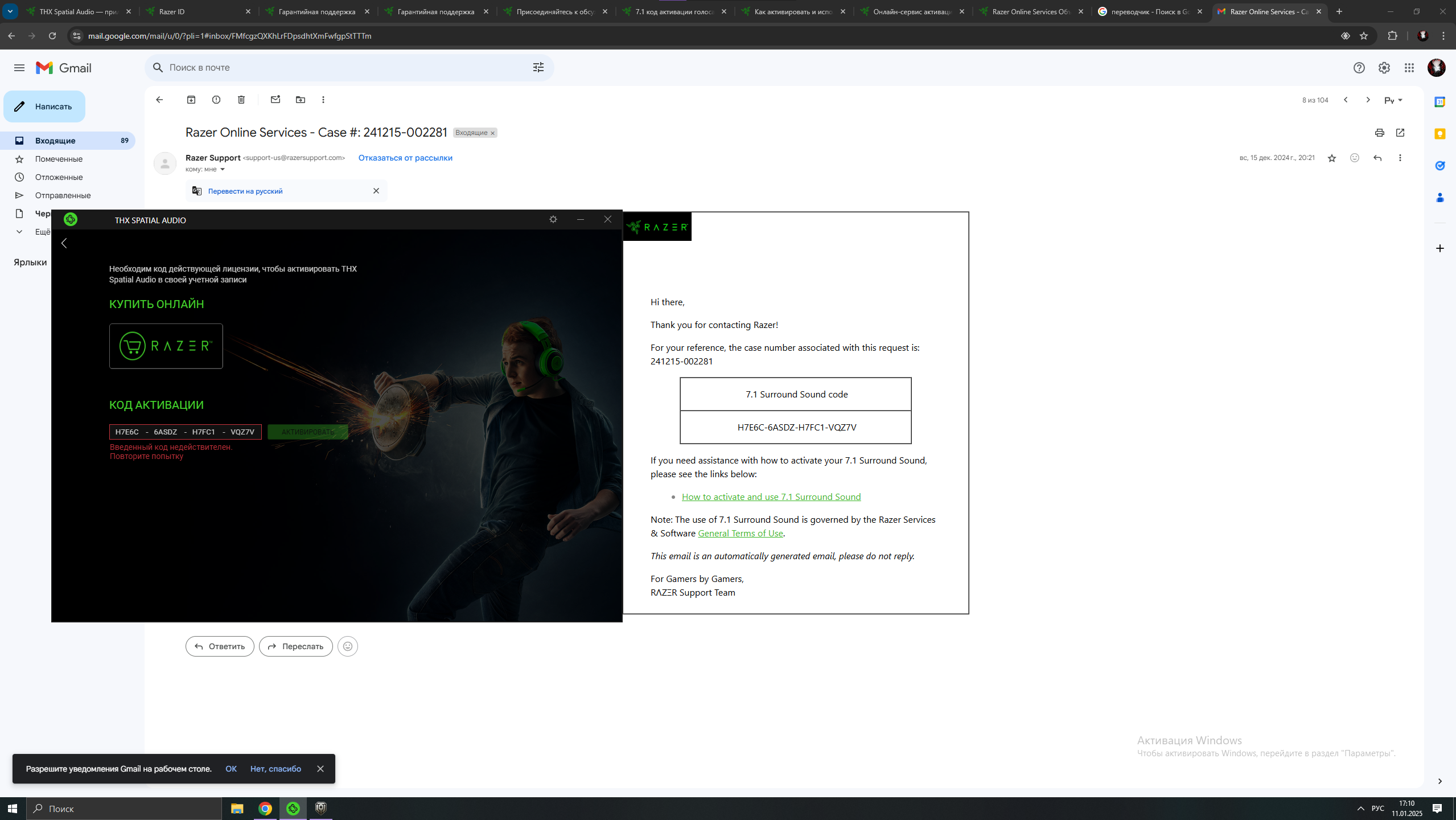Click Ответить reply button below email
The image size is (1456, 820).
220,646
